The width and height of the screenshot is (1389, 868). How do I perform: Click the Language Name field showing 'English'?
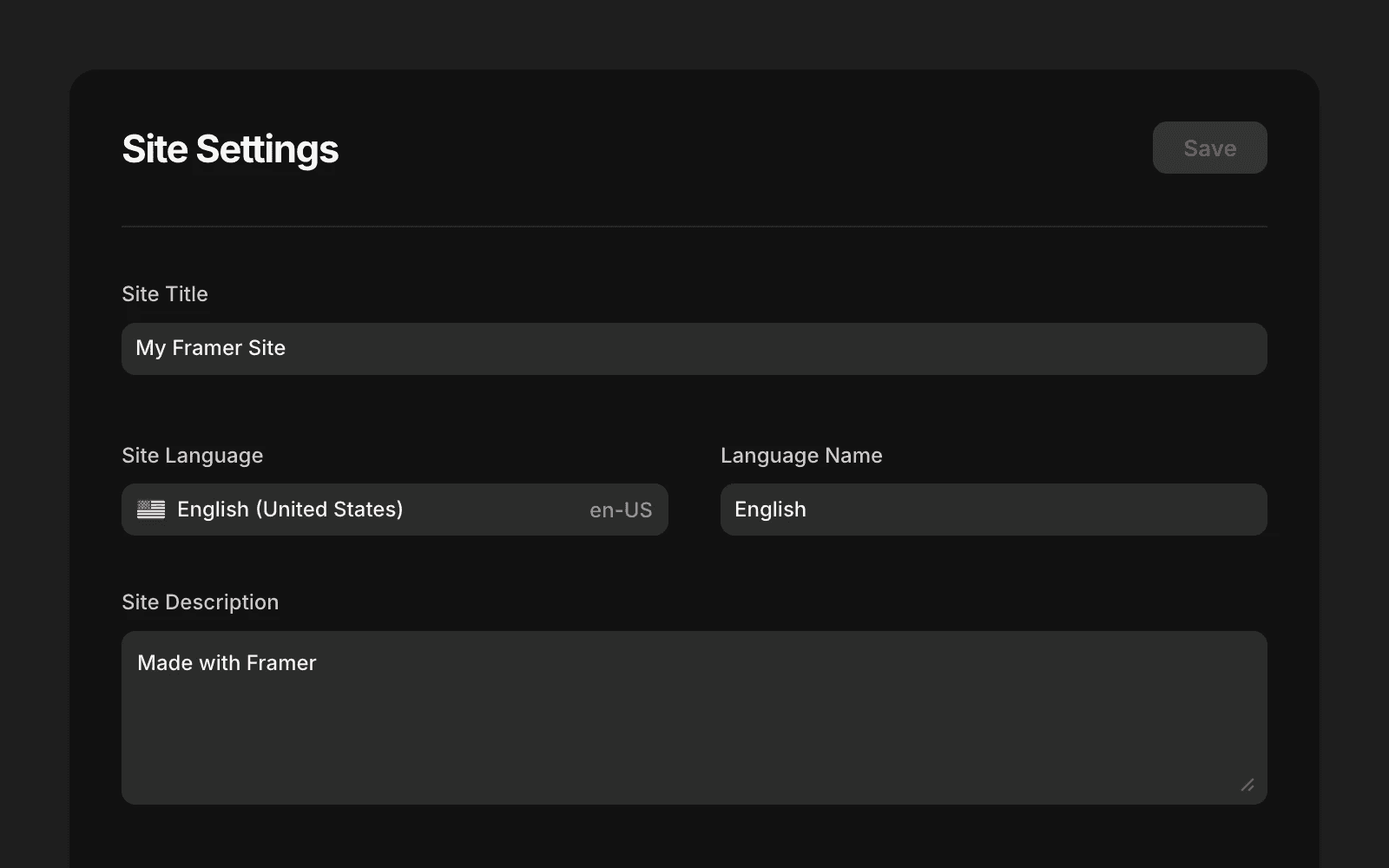tap(993, 510)
